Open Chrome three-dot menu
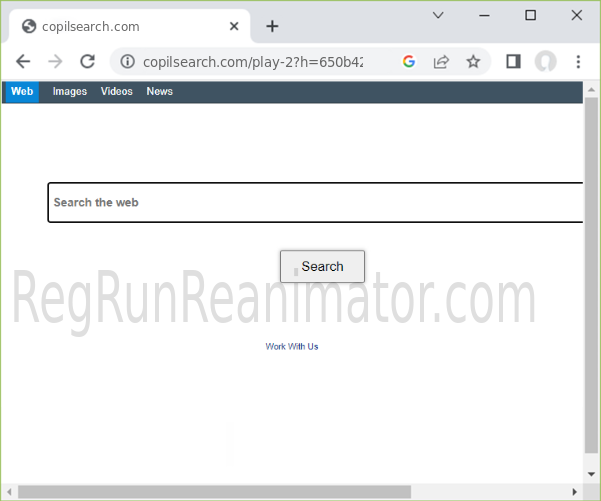This screenshot has height=501, width=601. [578, 61]
